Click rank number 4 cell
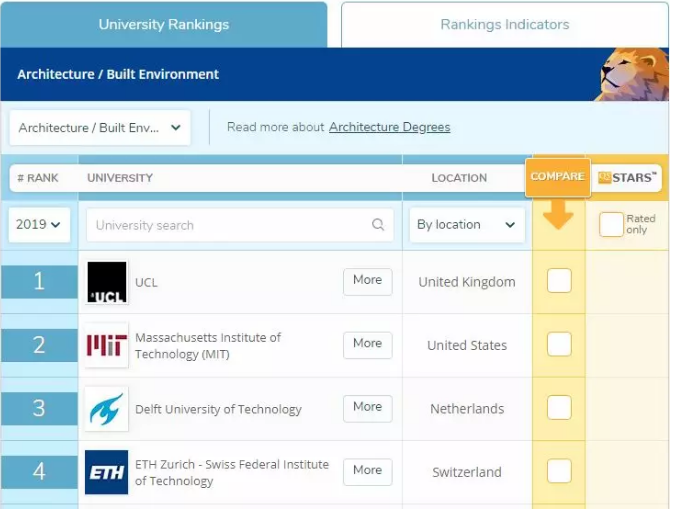The height and width of the screenshot is (512, 673). tap(39, 473)
